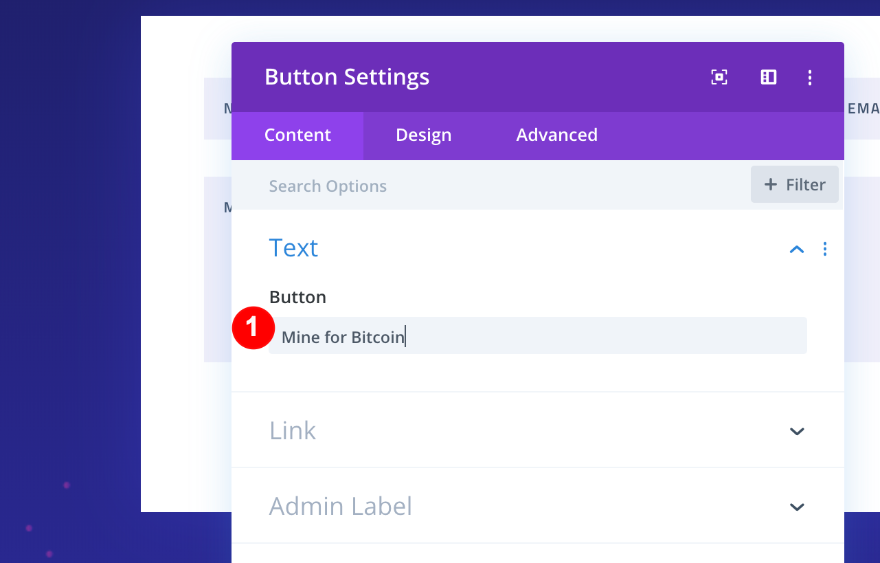The height and width of the screenshot is (563, 880).
Task: Switch to the Content tab
Action: pyautogui.click(x=297, y=135)
